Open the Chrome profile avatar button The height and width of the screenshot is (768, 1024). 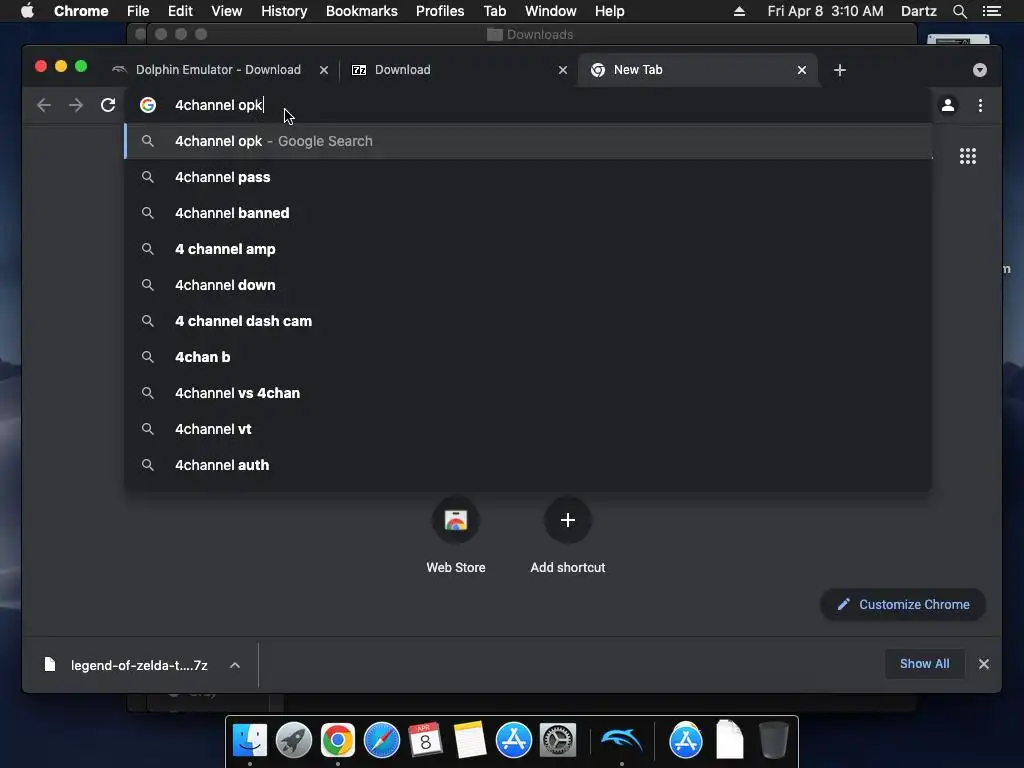coord(948,105)
